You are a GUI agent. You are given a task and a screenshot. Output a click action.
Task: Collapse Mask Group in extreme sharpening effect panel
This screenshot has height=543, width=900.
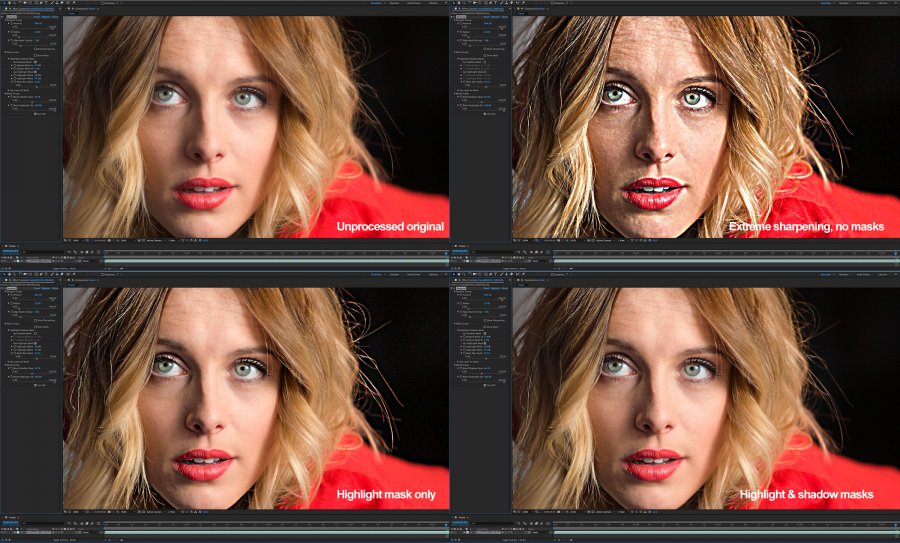point(455,52)
